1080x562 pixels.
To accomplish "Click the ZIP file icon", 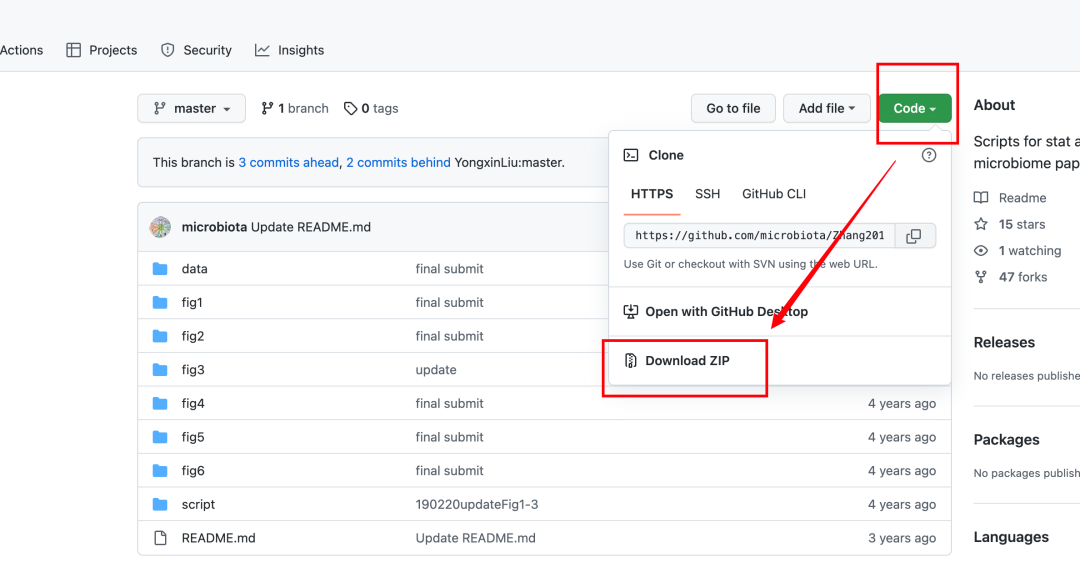I will point(630,361).
